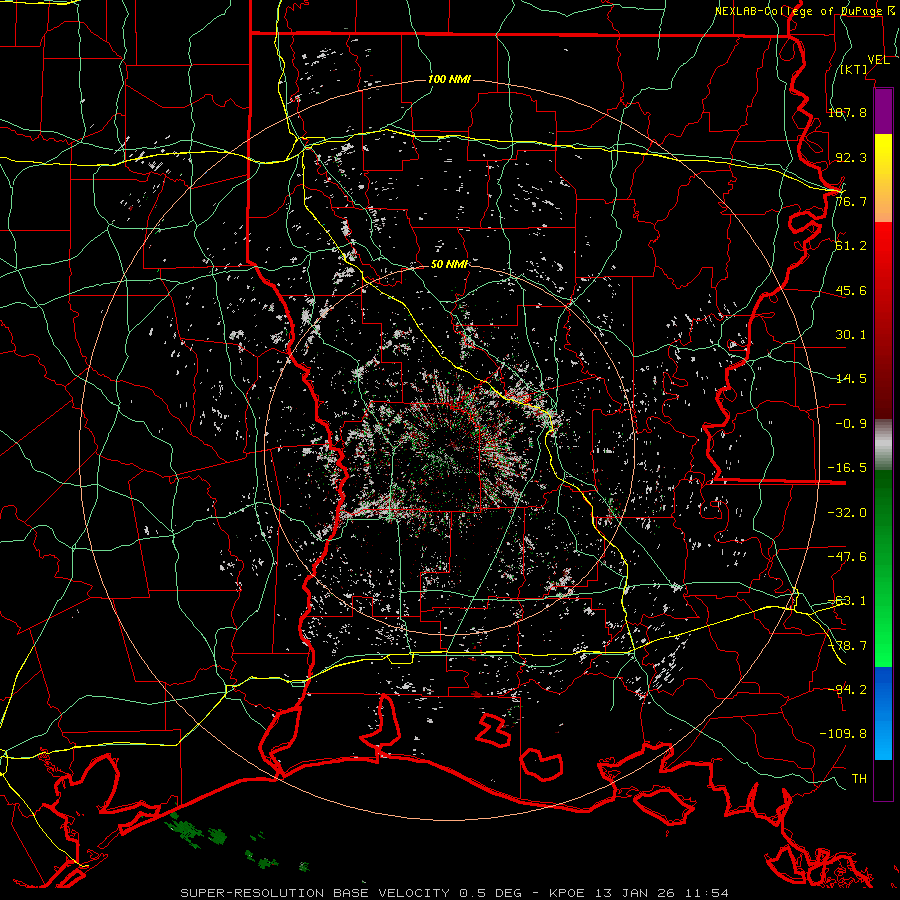900x900 pixels.
Task: Click the -78.7 value on velocity scale
Action: click(x=847, y=646)
